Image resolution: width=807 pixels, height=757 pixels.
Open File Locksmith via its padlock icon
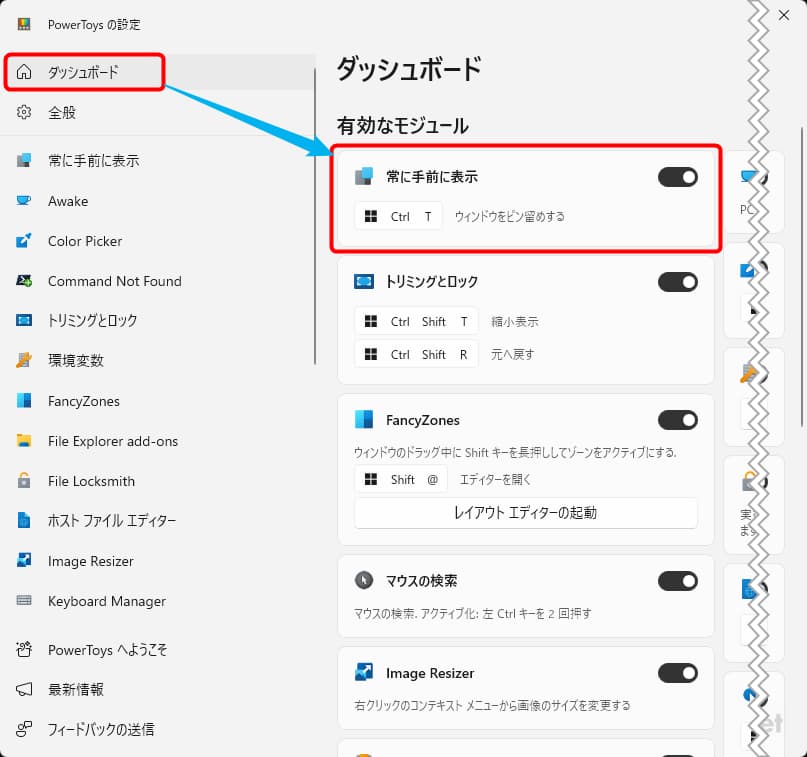(24, 481)
